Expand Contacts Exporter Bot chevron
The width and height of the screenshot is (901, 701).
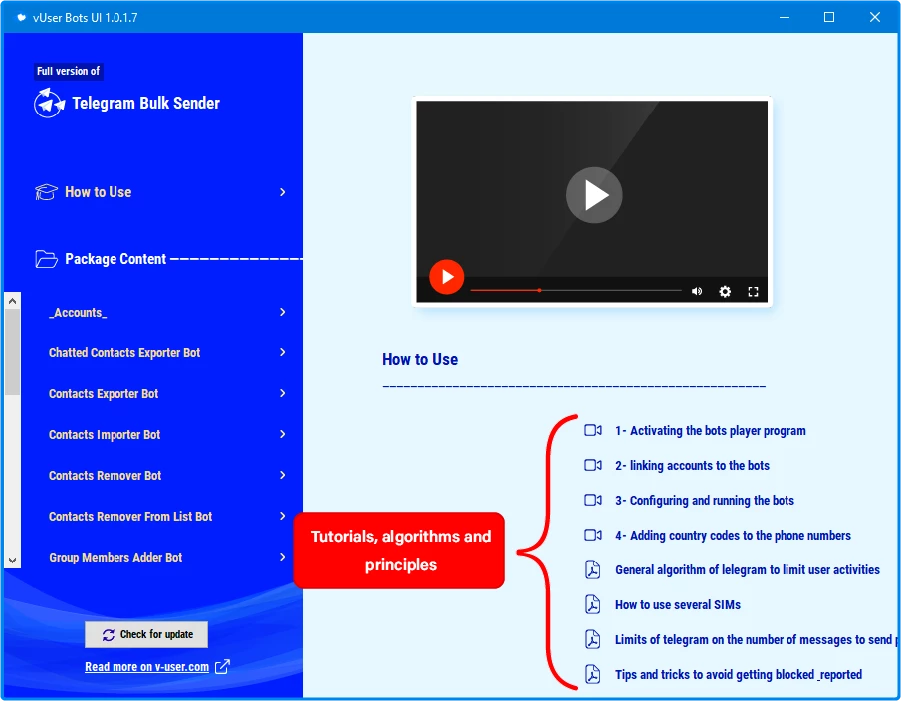282,393
